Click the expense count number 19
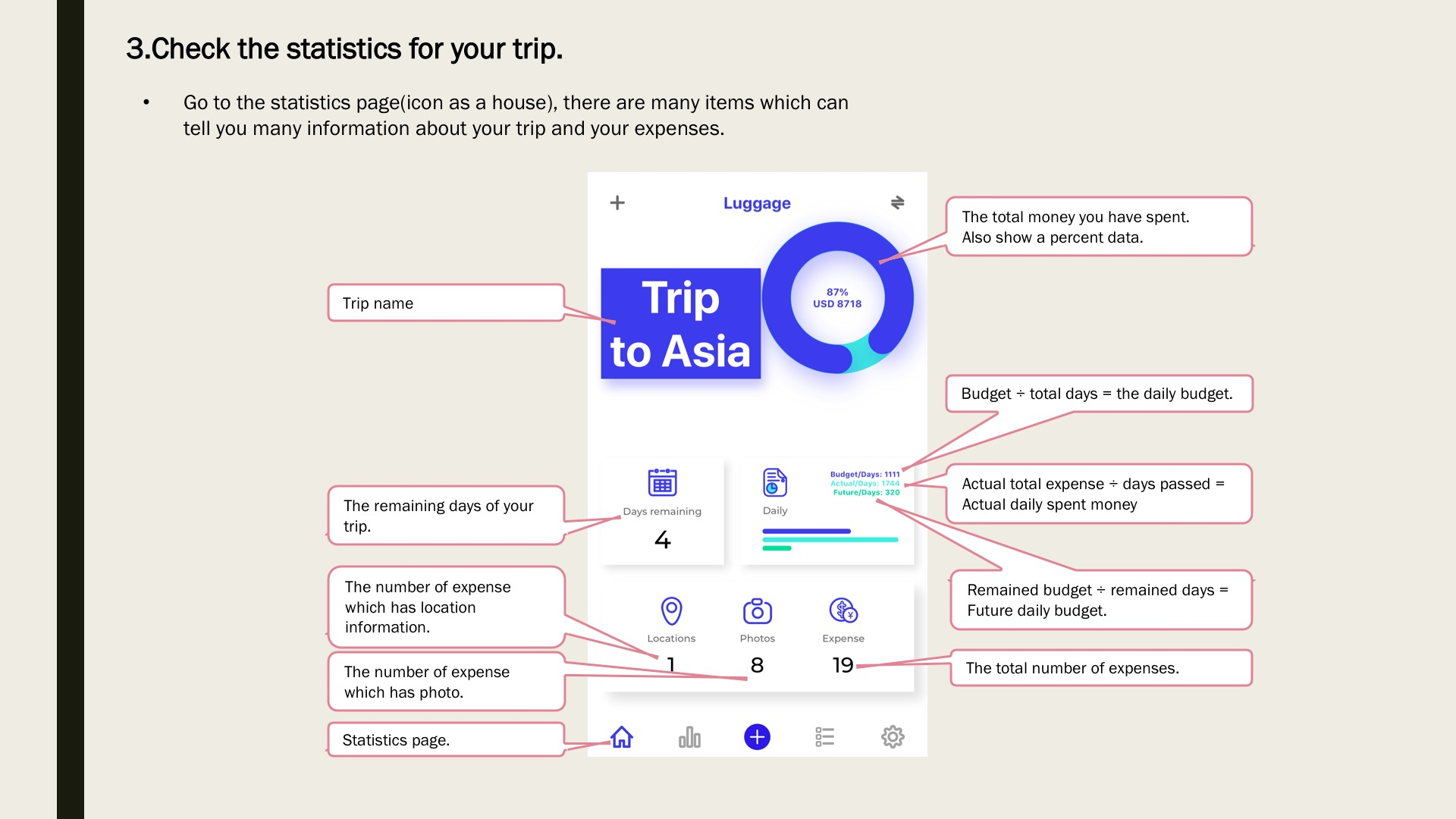The image size is (1456, 819). point(843,665)
